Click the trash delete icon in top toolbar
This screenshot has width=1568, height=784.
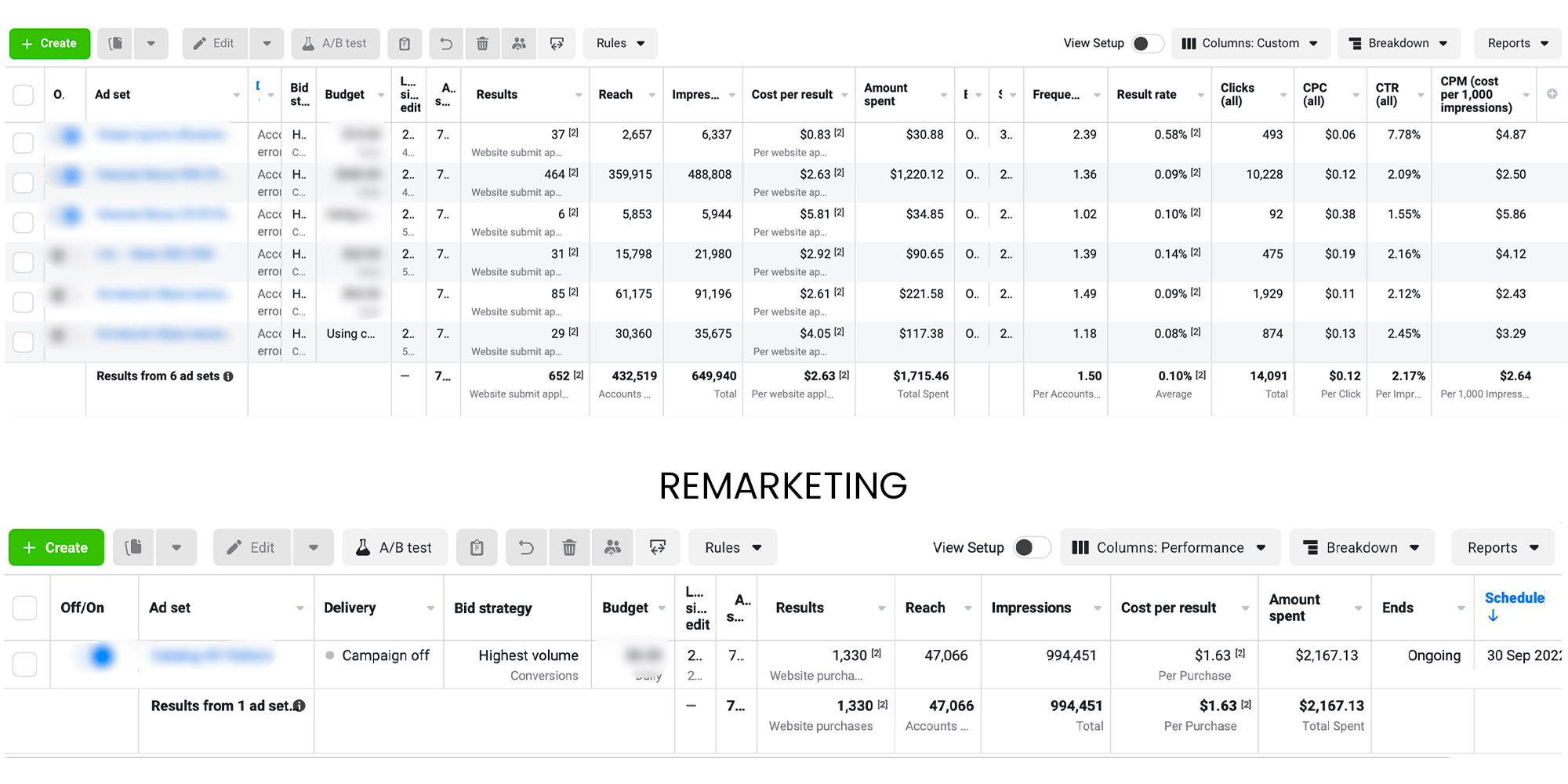[x=482, y=44]
